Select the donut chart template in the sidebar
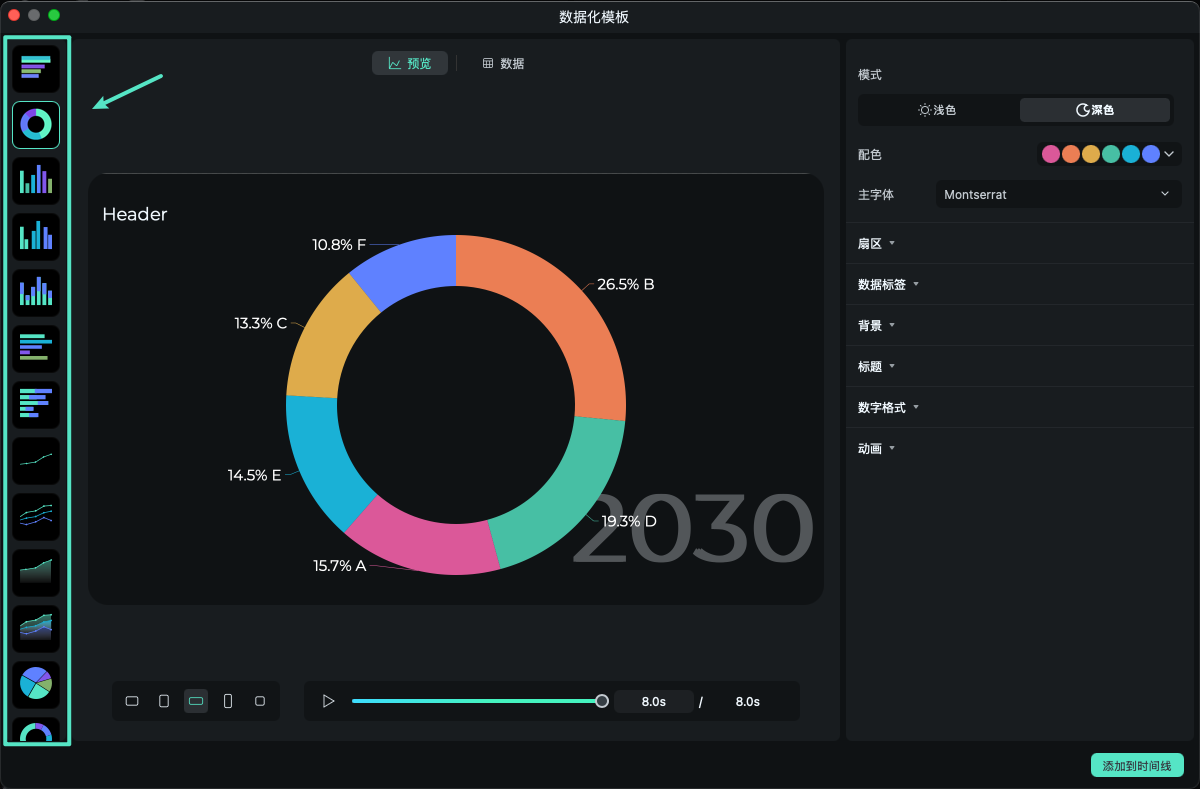This screenshot has height=789, width=1200. pos(35,125)
